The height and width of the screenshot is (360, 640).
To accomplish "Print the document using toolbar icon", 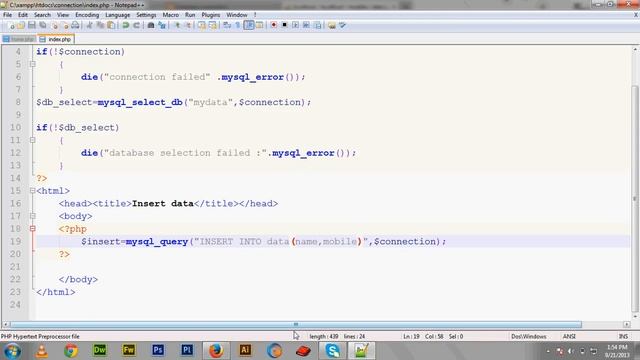I will 75,25.
